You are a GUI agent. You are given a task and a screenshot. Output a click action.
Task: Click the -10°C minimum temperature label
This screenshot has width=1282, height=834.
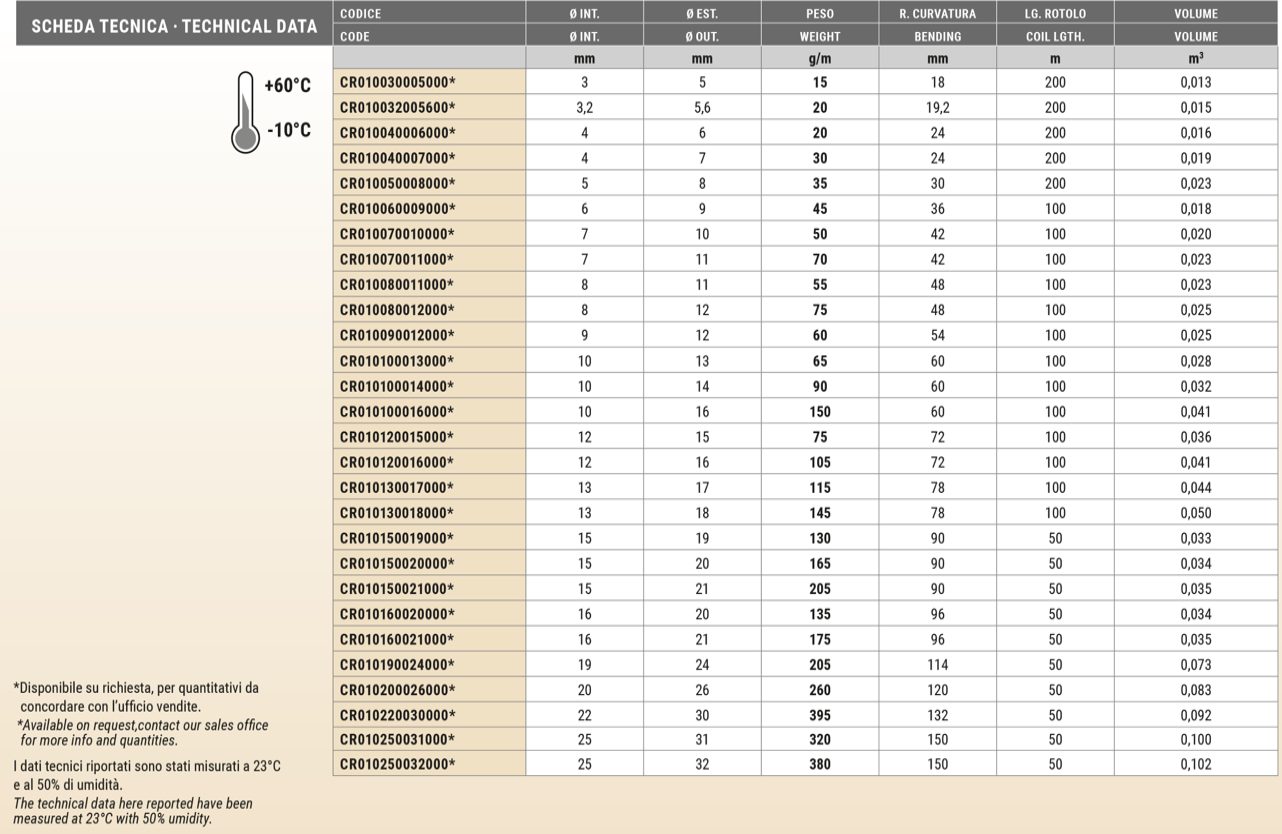(x=288, y=130)
